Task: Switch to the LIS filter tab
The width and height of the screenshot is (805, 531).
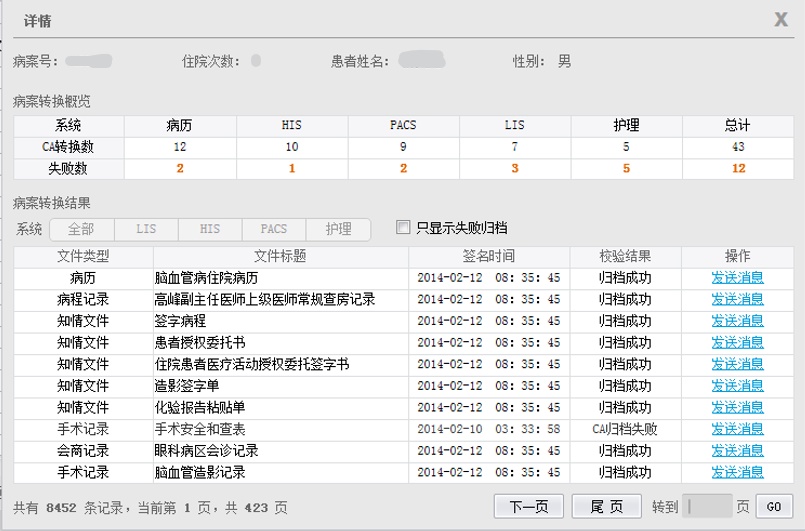Action: 146,229
